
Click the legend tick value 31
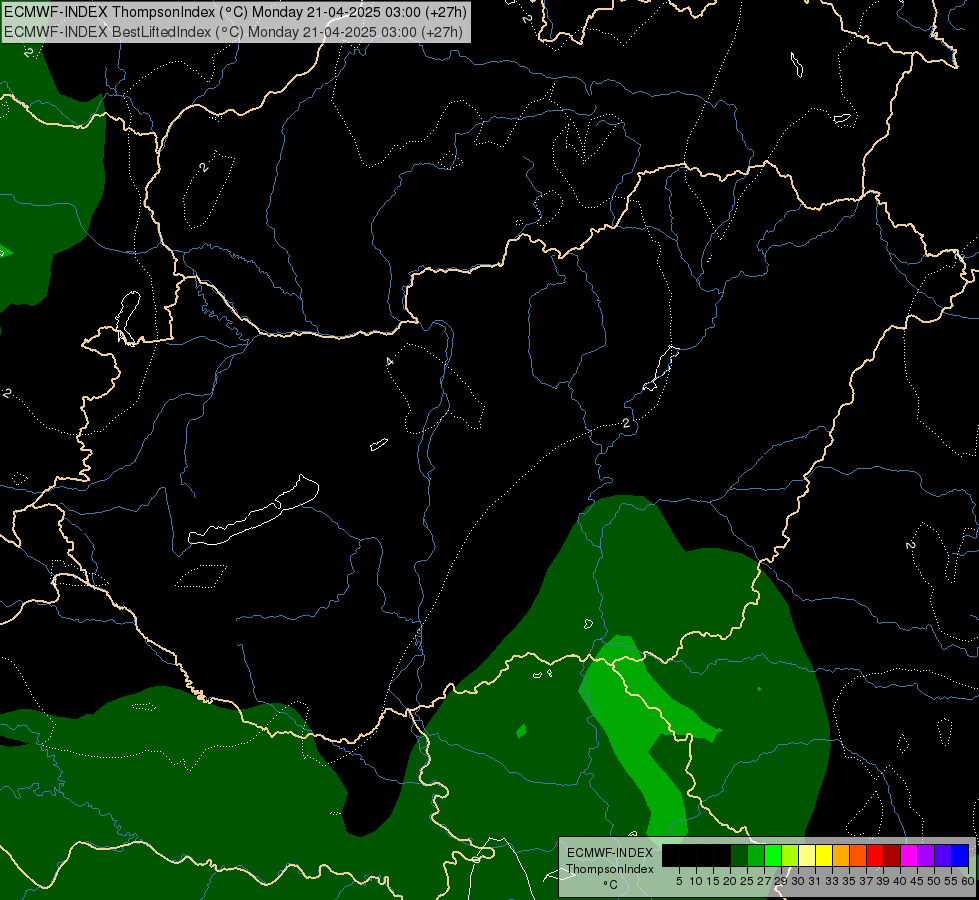coord(815,881)
